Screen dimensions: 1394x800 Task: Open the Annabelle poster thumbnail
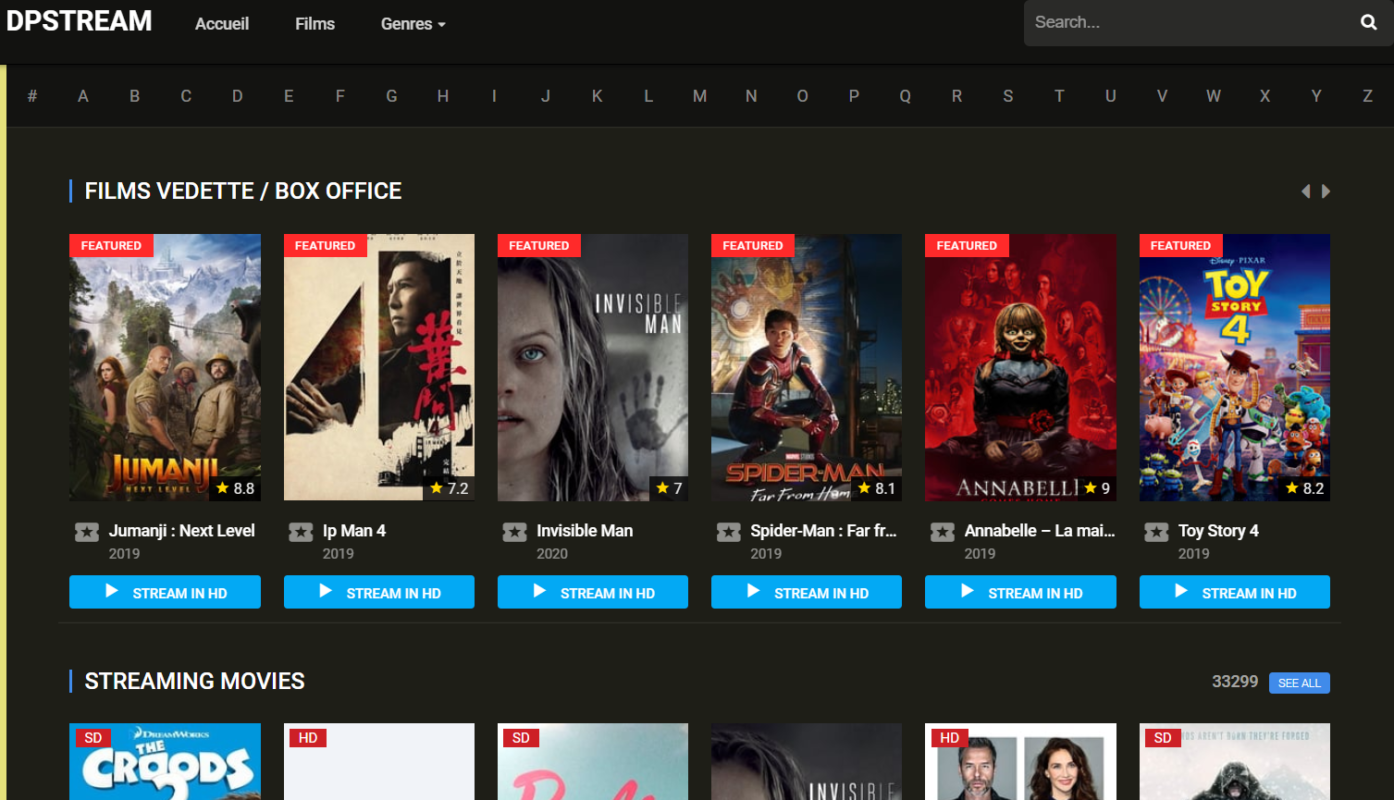(1020, 367)
